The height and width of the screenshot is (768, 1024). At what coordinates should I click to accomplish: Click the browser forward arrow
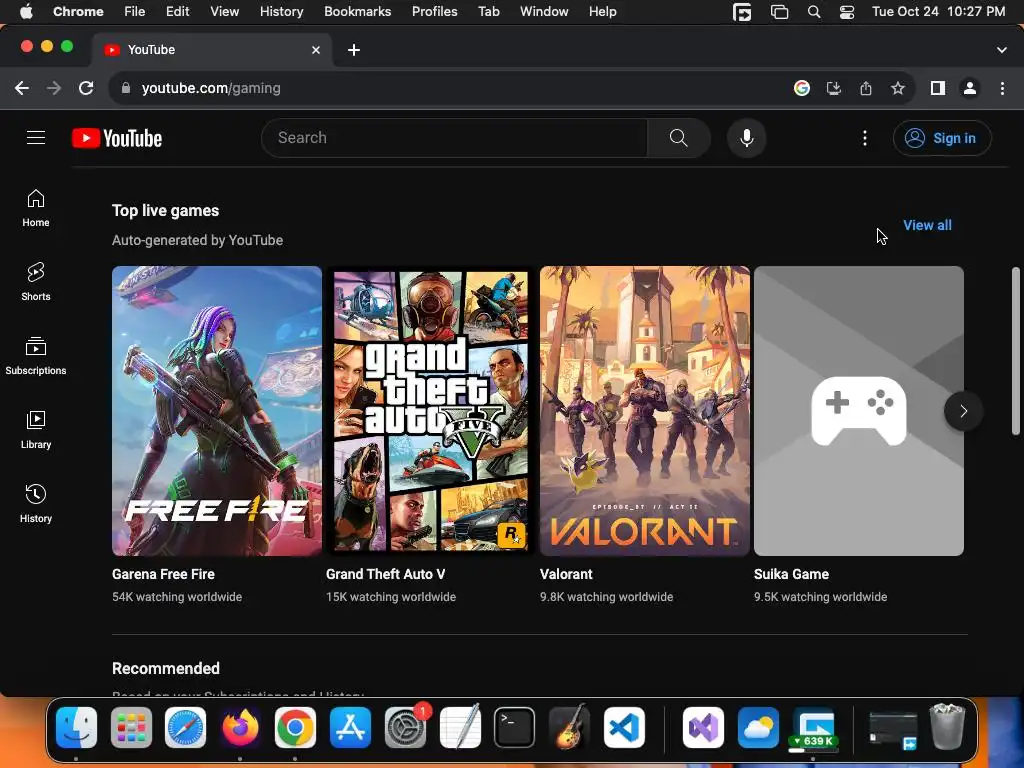pyautogui.click(x=54, y=88)
